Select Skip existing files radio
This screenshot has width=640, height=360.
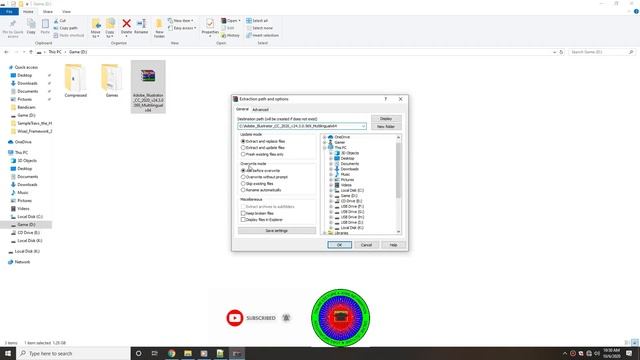click(243, 184)
